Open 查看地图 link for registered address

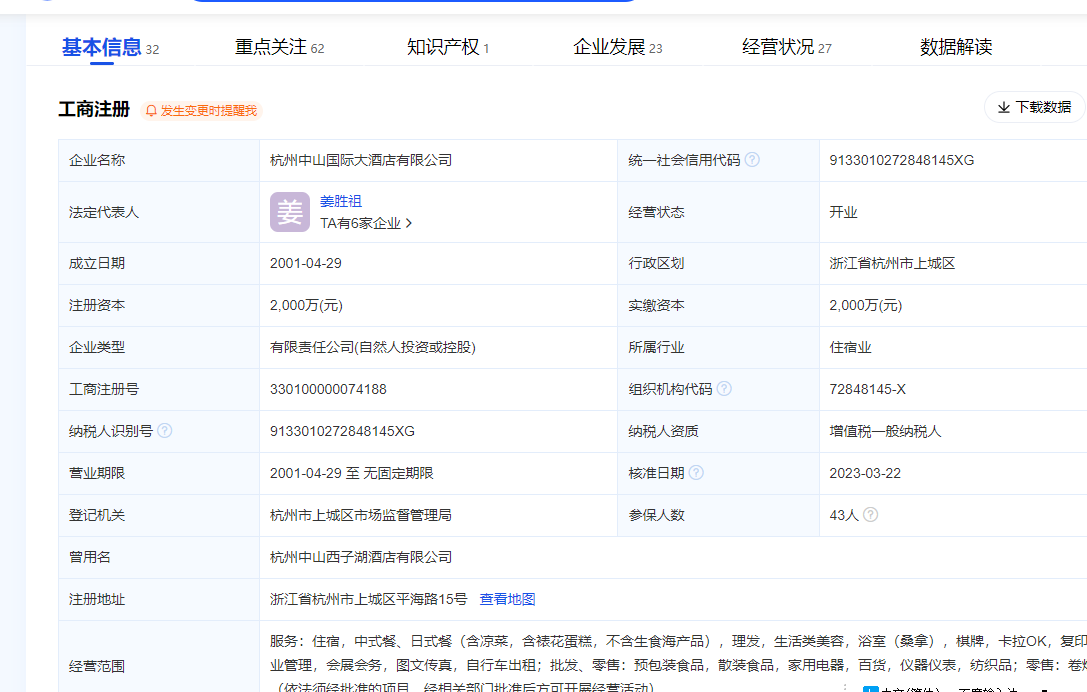point(507,599)
